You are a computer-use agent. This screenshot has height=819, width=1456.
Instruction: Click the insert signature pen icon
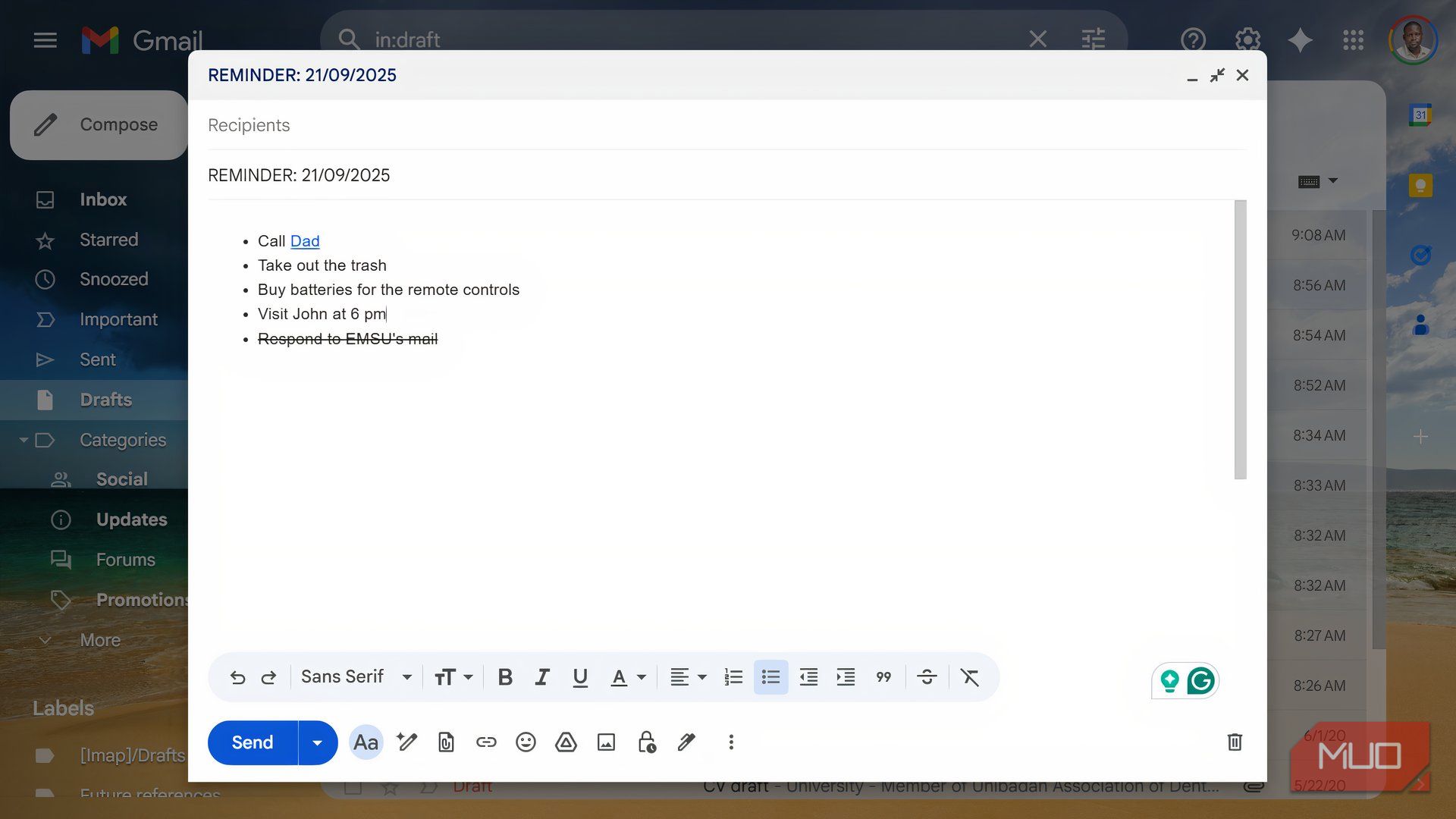(686, 742)
